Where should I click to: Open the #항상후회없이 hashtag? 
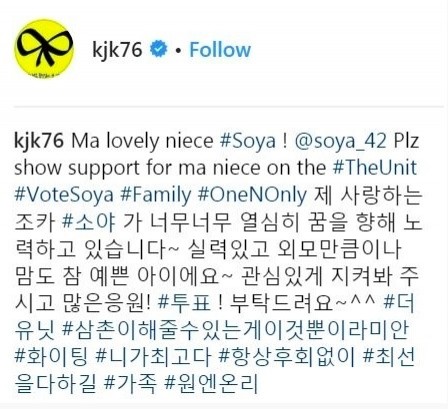tap(287, 357)
